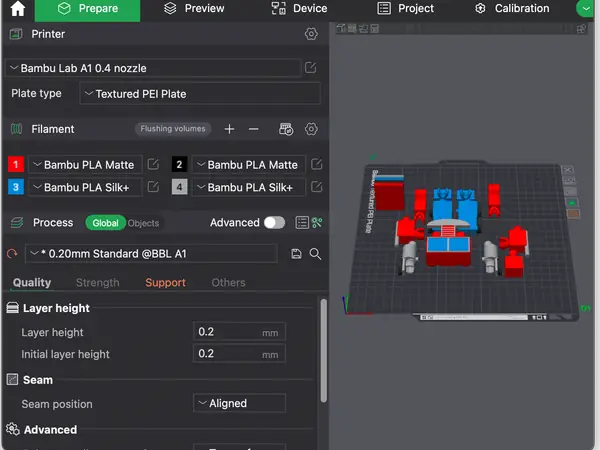This screenshot has height=450, width=600.
Task: Go to the Project tab
Action: coord(406,8)
